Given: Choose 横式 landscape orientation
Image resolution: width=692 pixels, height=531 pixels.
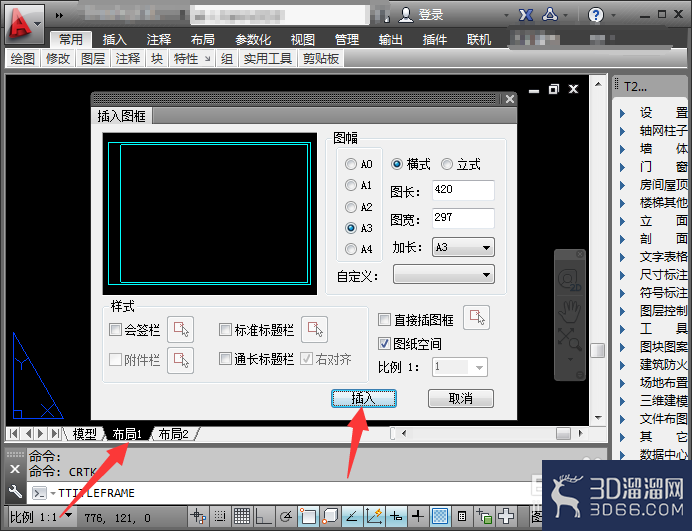Looking at the screenshot, I should [x=410, y=165].
